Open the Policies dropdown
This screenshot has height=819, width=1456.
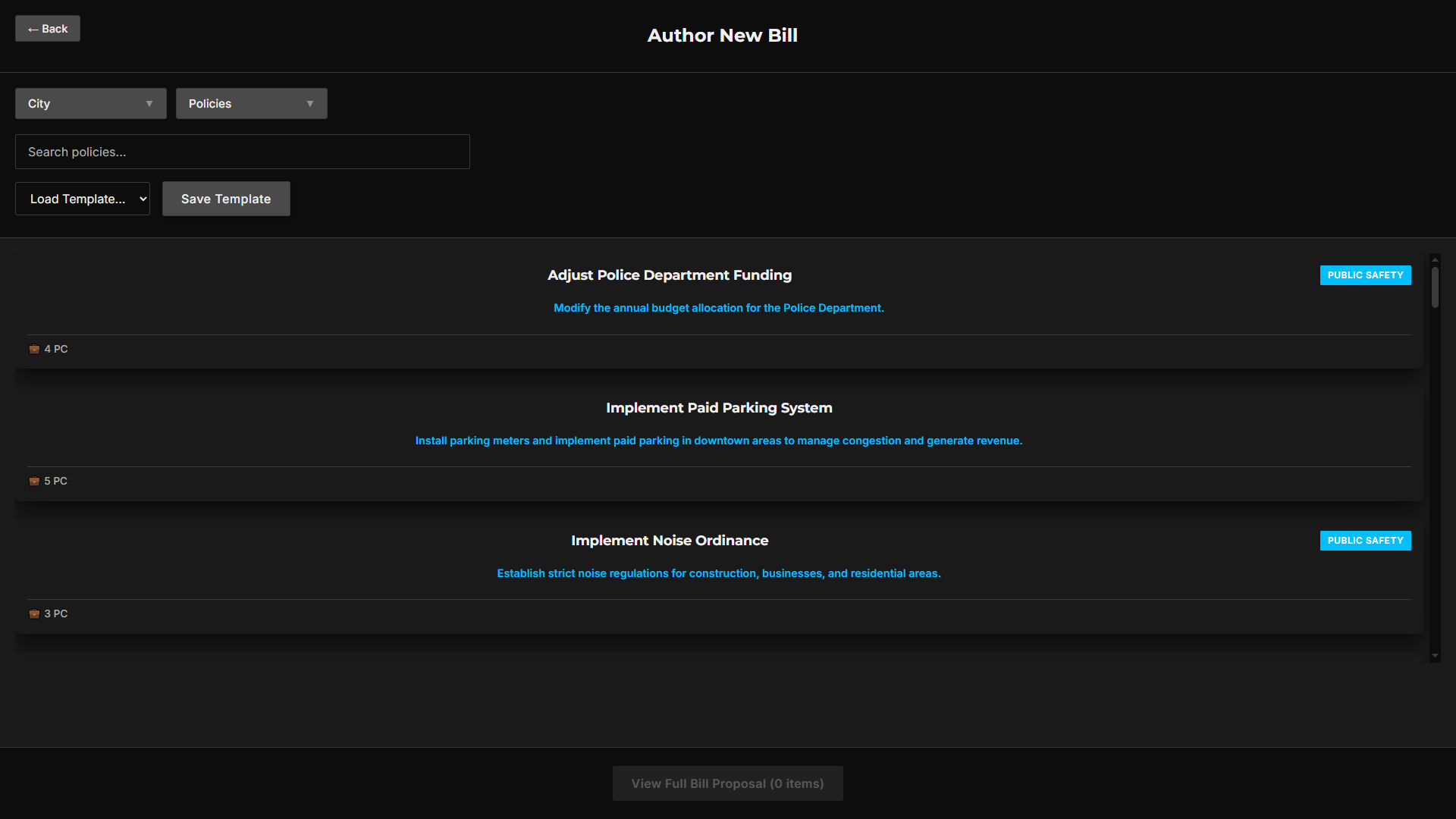251,104
